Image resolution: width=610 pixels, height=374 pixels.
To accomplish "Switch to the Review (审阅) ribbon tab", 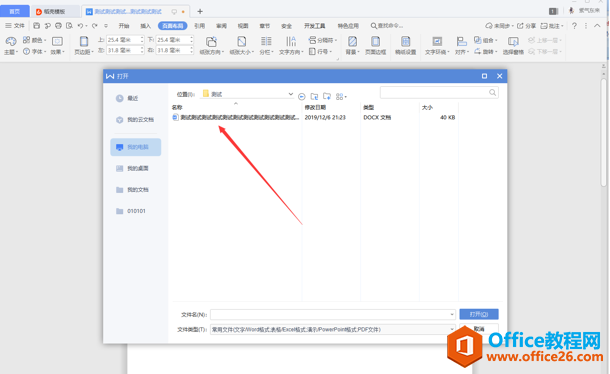I will coord(221,26).
